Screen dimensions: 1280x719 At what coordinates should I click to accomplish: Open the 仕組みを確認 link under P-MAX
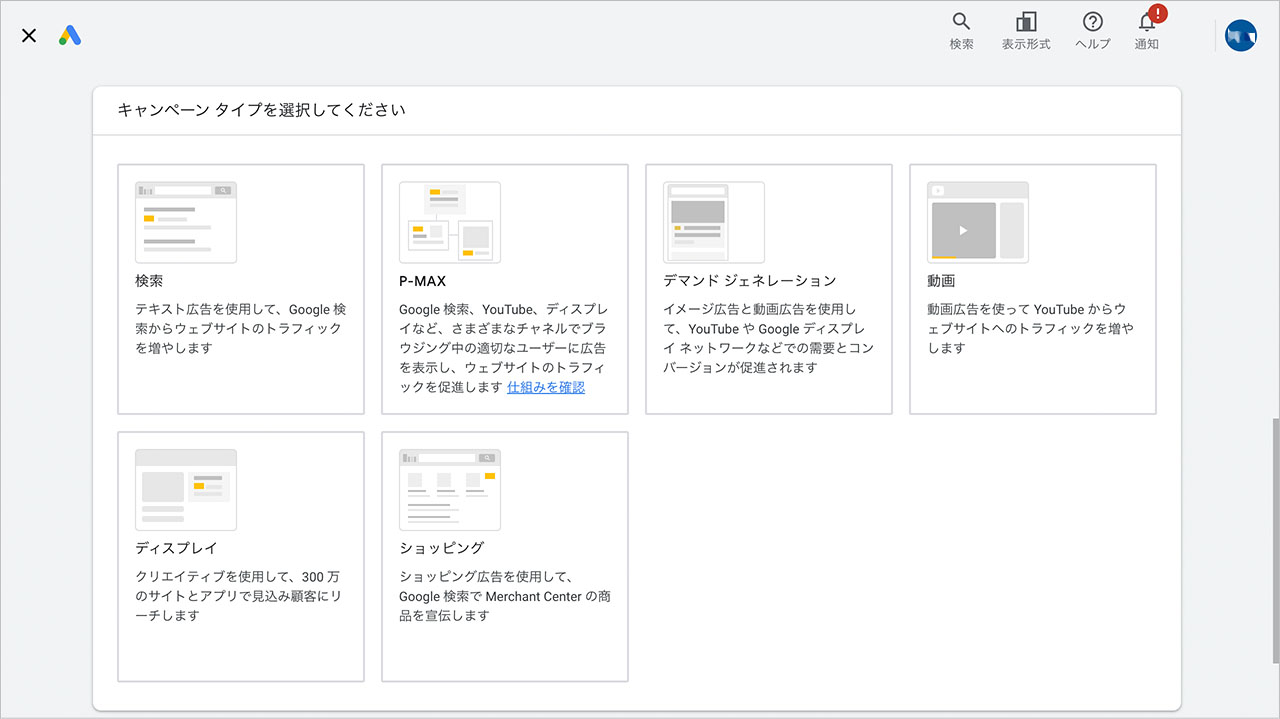click(545, 386)
